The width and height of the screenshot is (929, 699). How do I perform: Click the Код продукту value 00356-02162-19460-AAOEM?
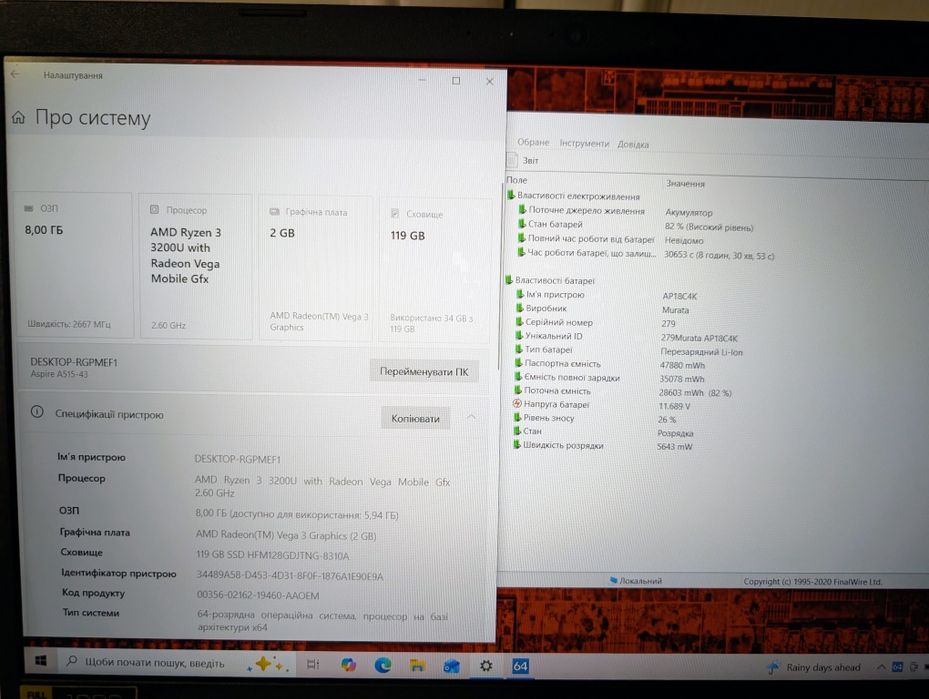[258, 595]
